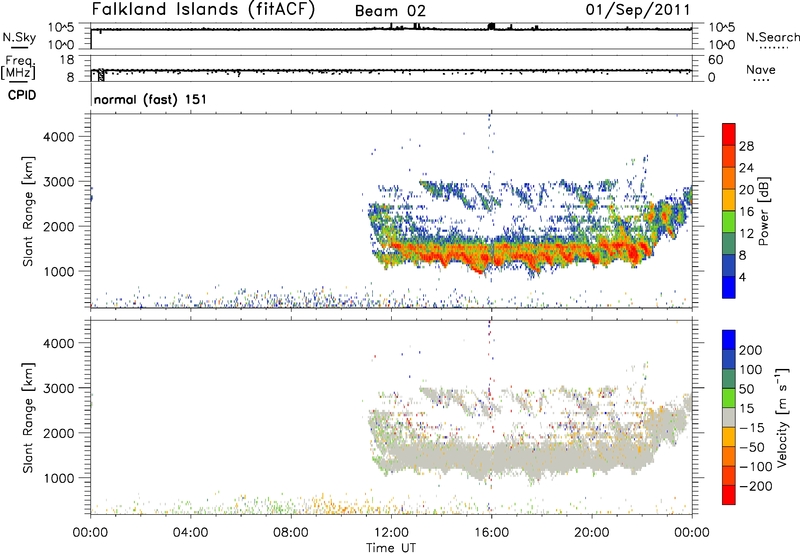Select the red bottom segment of Velocity colorbar
800x554 pixels.
(729, 495)
